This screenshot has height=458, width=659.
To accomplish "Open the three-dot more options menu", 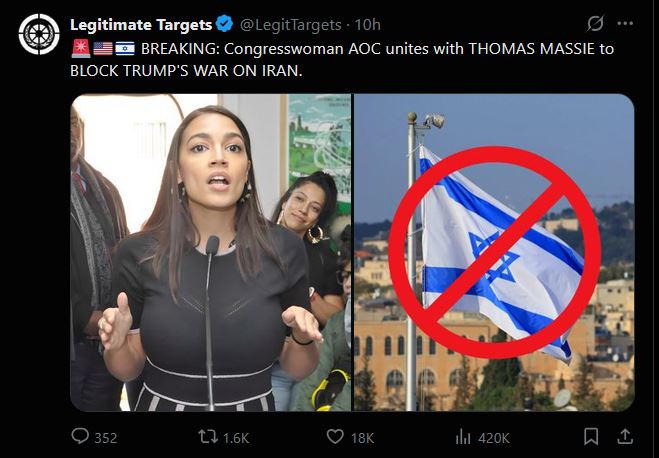I will (625, 24).
